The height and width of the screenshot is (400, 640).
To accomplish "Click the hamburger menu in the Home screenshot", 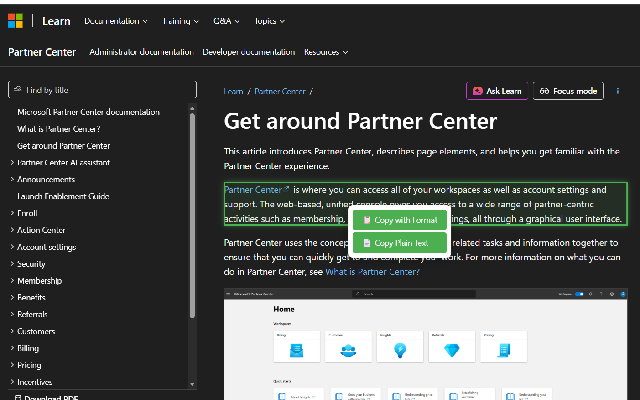I will pos(228,293).
